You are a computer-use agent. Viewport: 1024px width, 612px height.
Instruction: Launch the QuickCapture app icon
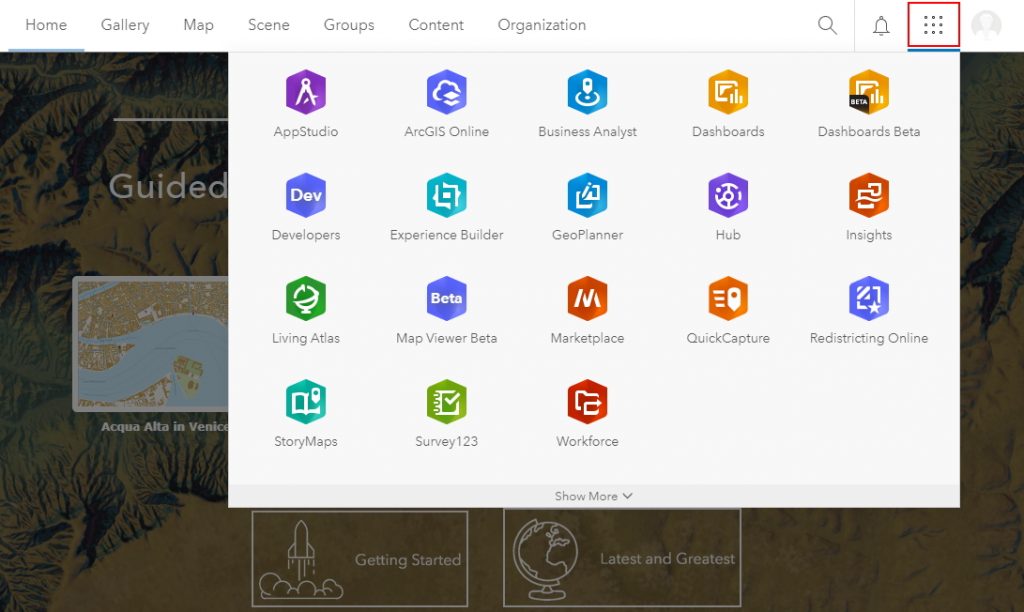728,298
